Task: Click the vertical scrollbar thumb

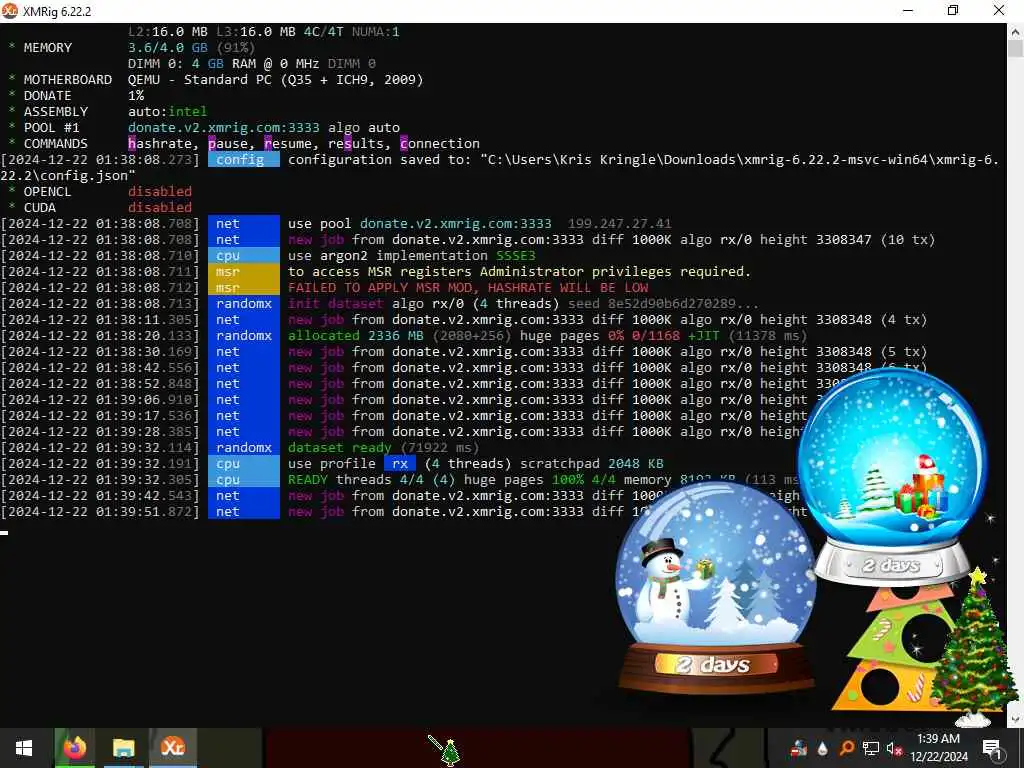Action: tap(1016, 49)
